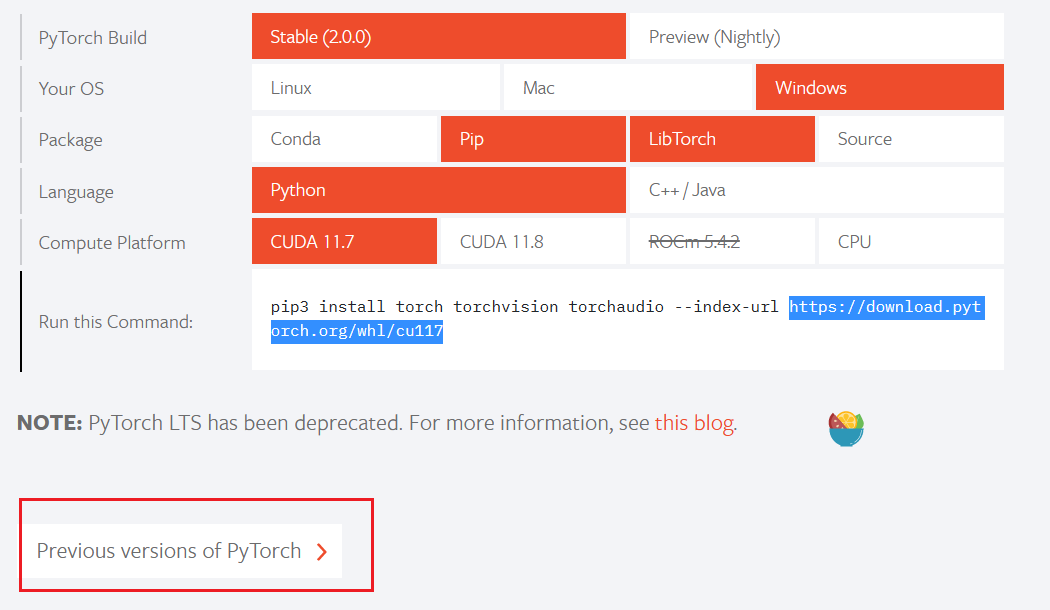This screenshot has height=610, width=1050.
Task: Open the 'this blog' link
Action: [694, 423]
